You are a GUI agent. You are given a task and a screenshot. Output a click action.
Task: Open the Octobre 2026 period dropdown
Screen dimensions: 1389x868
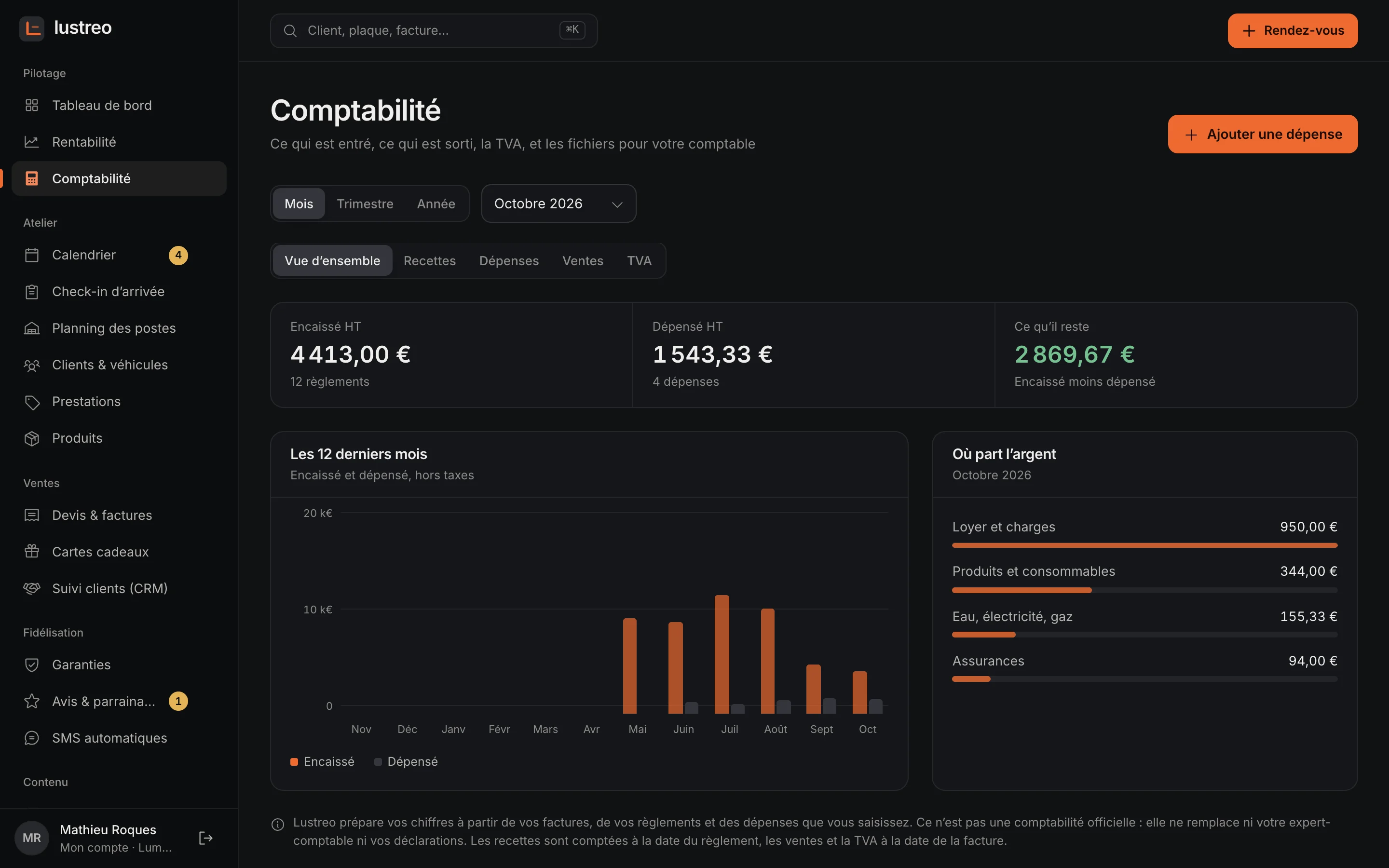coord(558,204)
